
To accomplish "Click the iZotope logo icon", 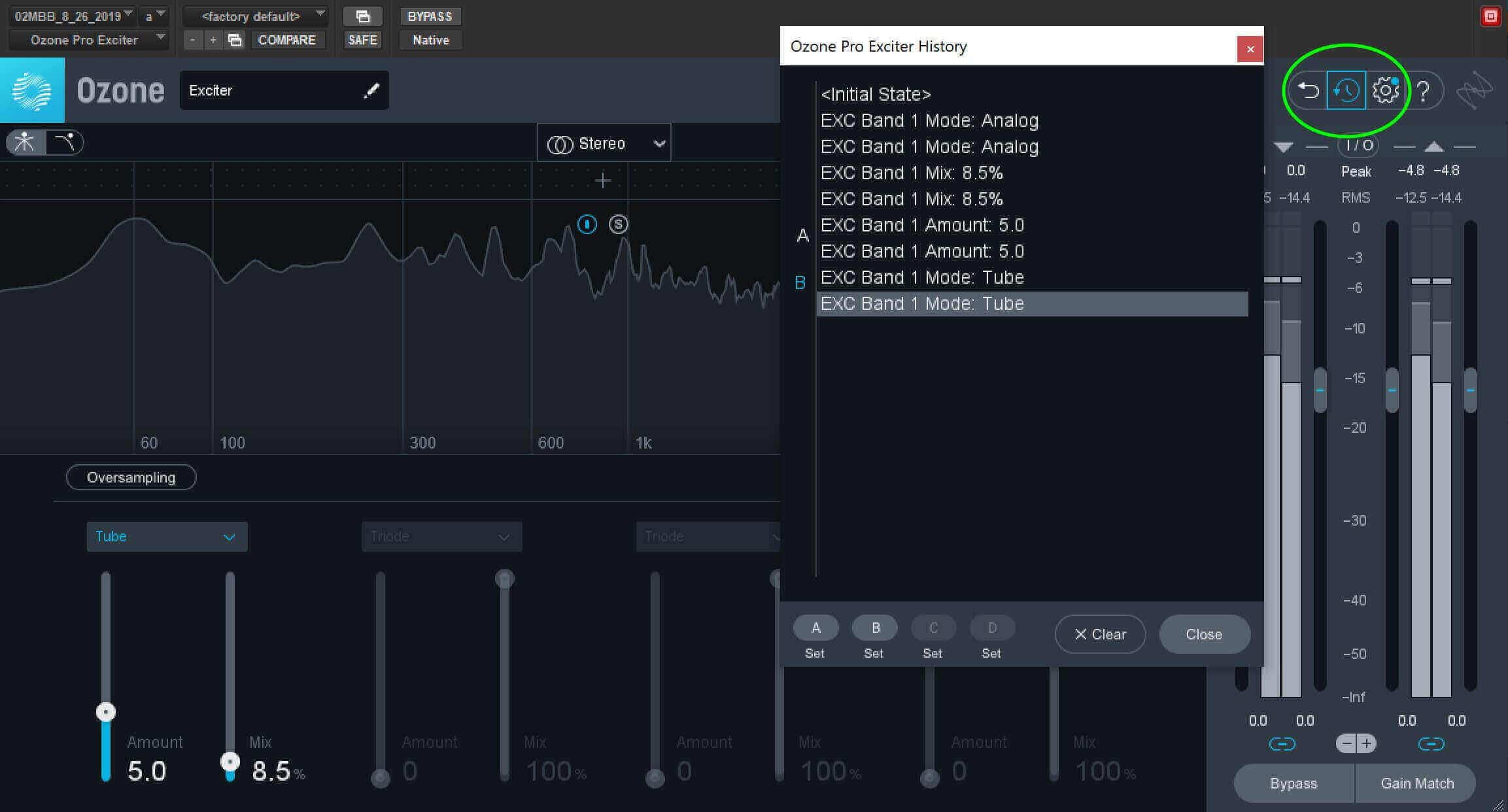I will click(1474, 90).
